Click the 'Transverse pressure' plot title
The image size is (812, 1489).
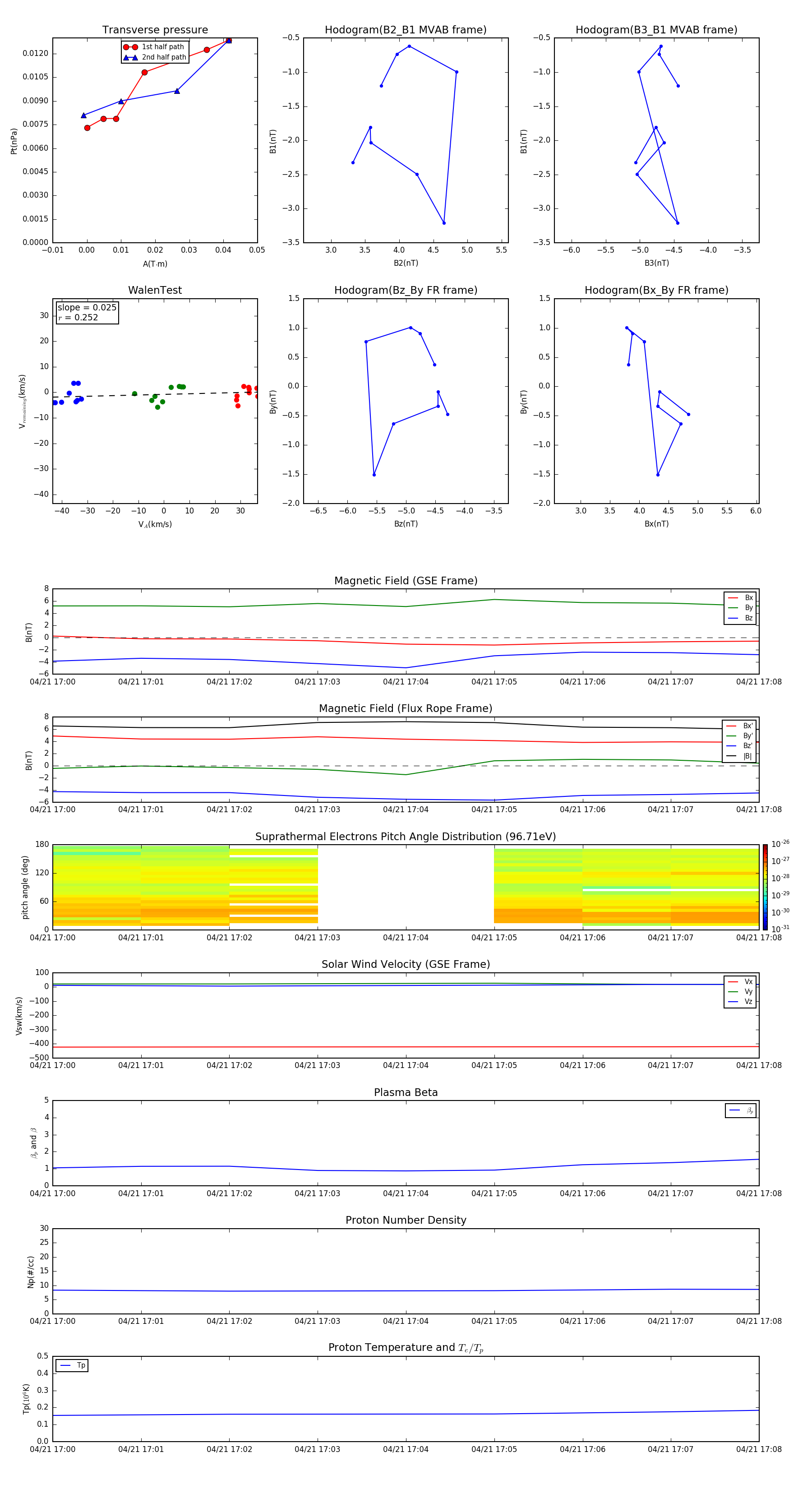point(155,29)
